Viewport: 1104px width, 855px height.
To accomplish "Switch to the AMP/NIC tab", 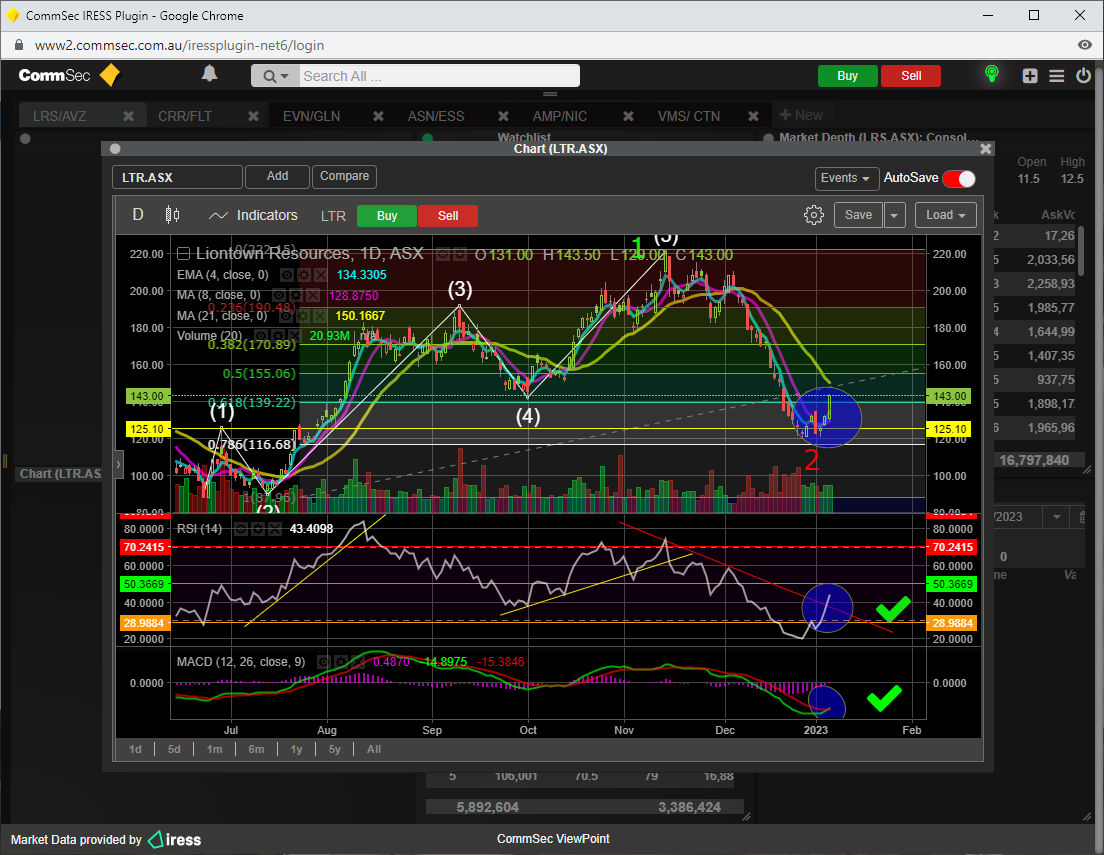I will pyautogui.click(x=560, y=116).
